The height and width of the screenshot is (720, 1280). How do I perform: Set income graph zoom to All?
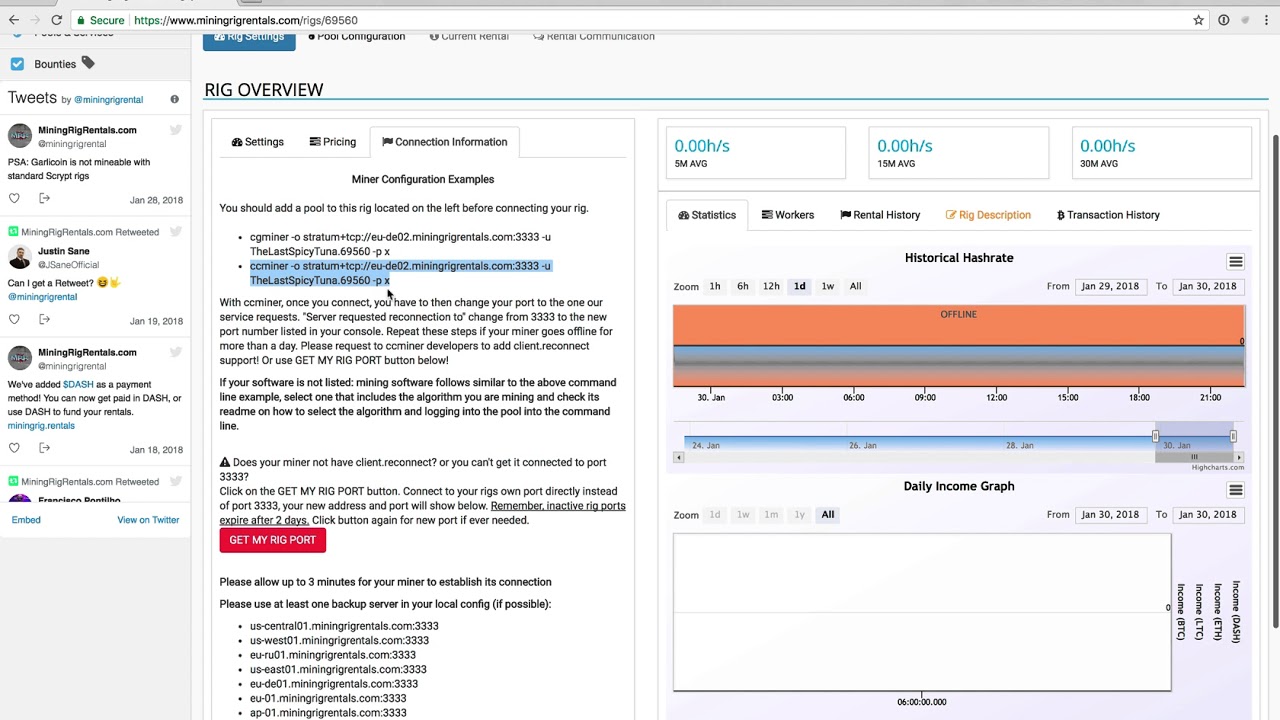(x=827, y=514)
